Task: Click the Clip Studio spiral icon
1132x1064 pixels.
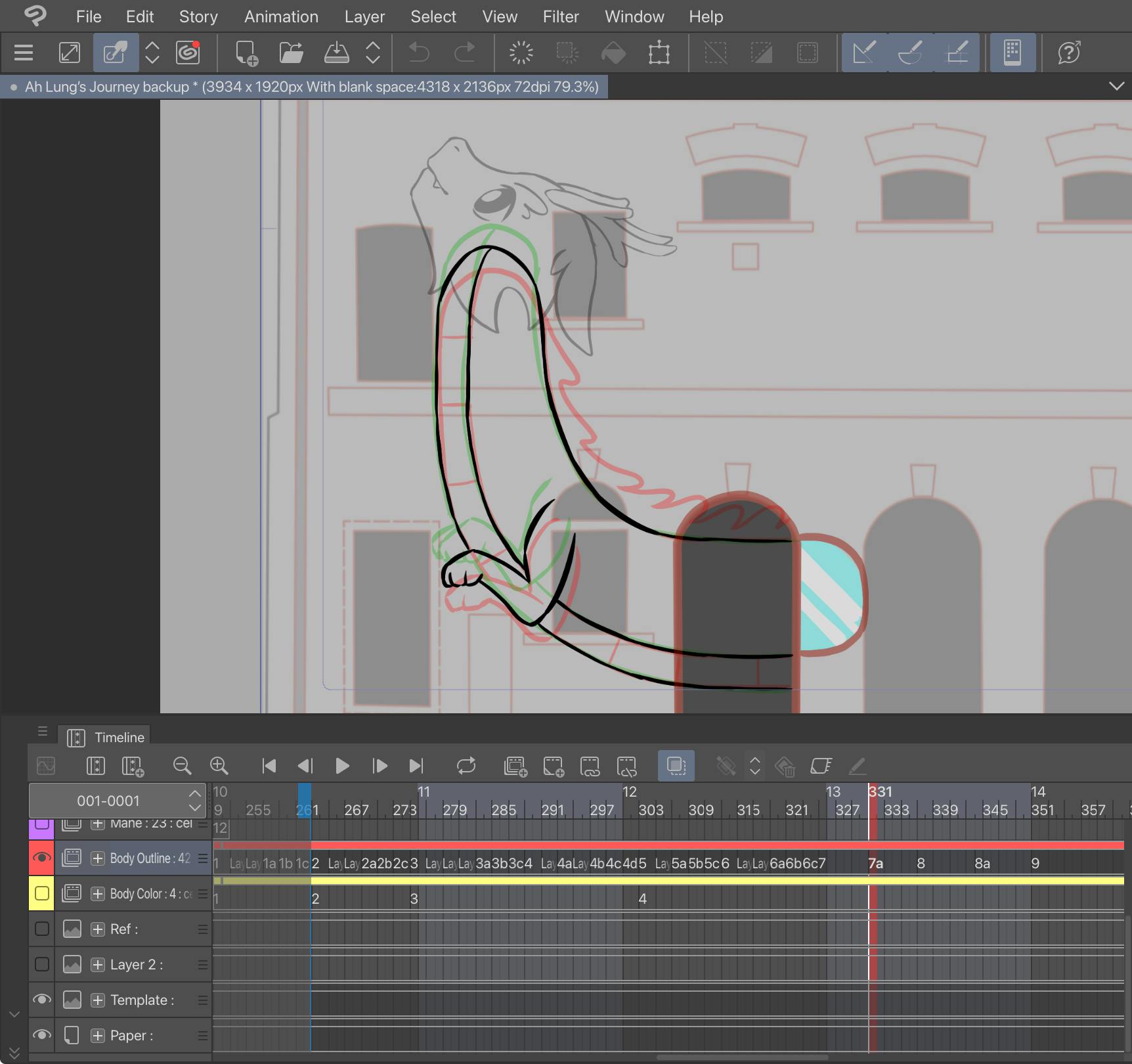Action: pos(188,53)
